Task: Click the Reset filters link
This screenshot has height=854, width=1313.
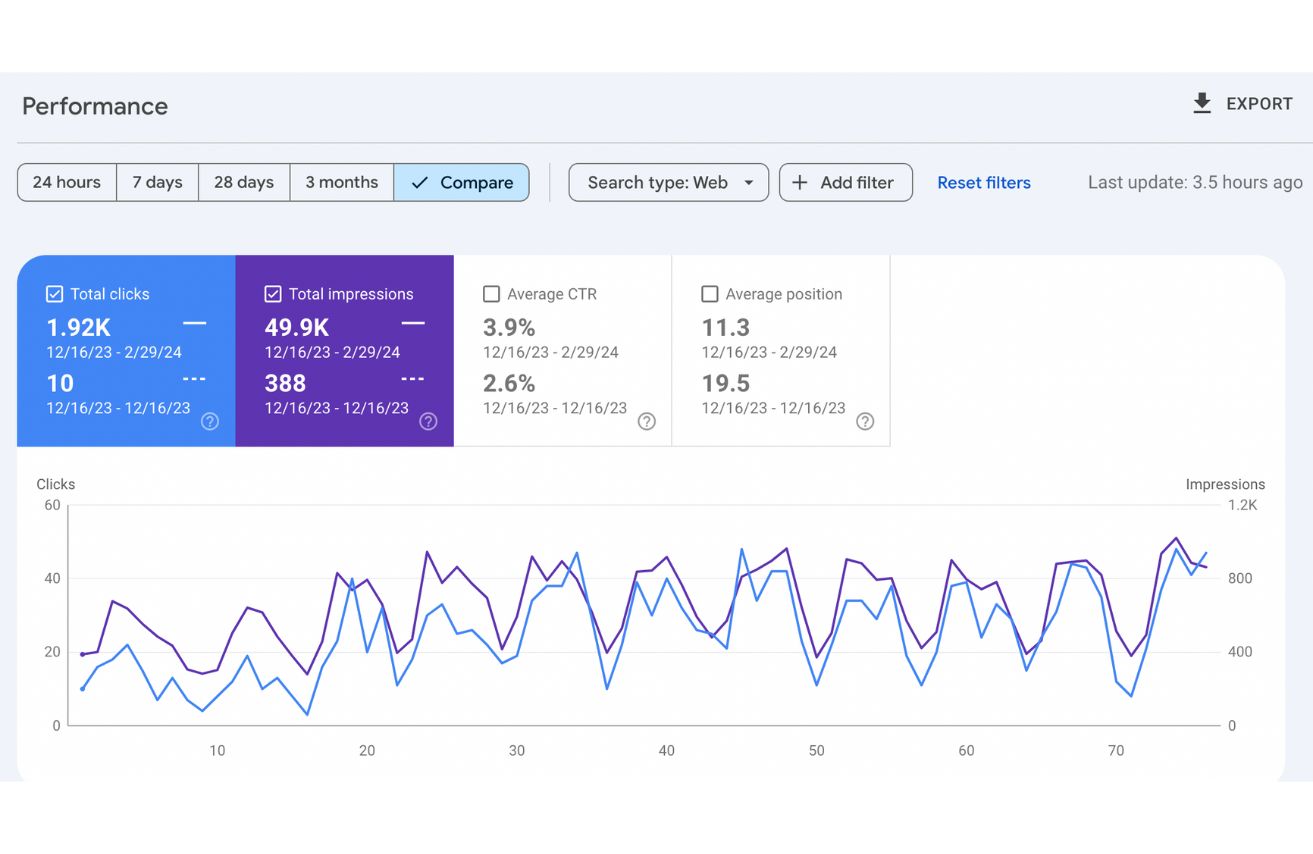Action: point(983,183)
